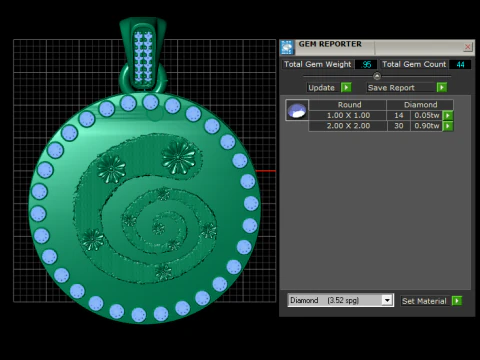The width and height of the screenshot is (480, 360).
Task: Click the collapse knob on the divider
Action: [377, 76]
